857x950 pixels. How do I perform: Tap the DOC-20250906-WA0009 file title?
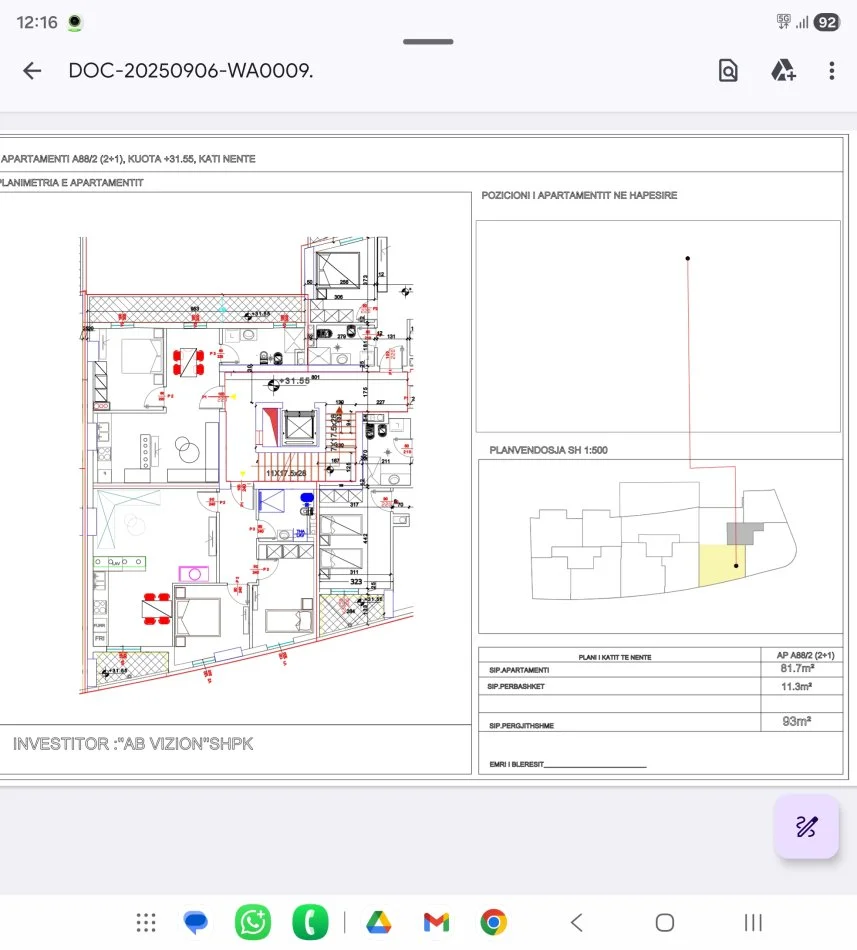(190, 70)
